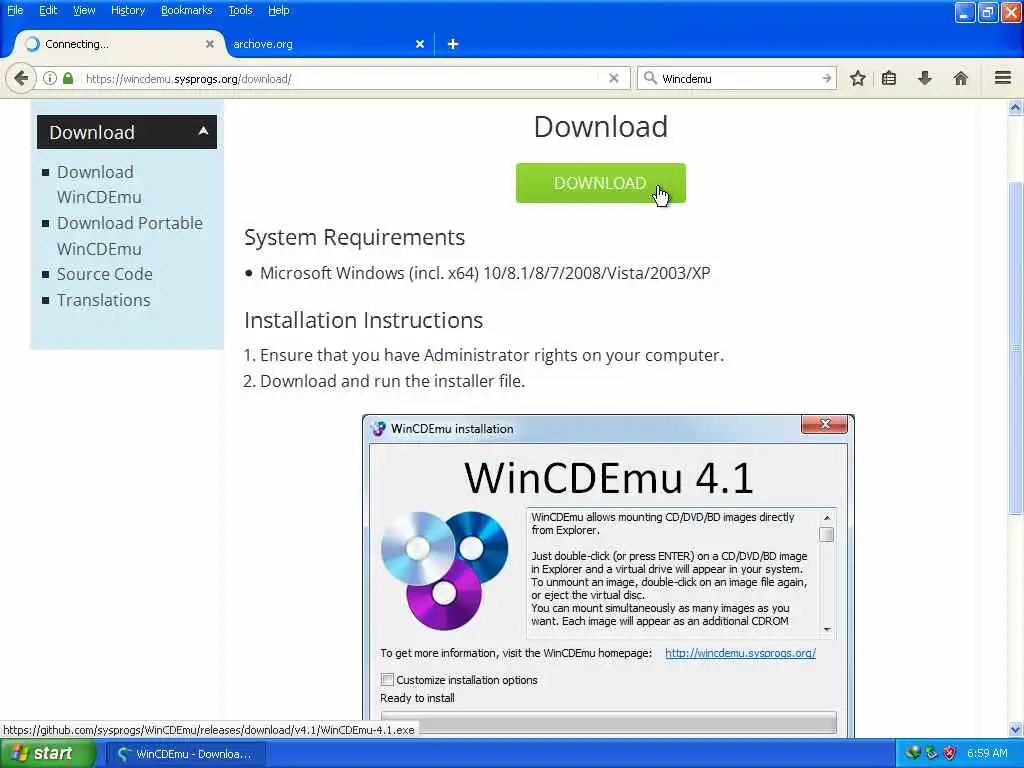The height and width of the screenshot is (768, 1024).
Task: Go back using the browser back arrow
Action: (x=21, y=78)
